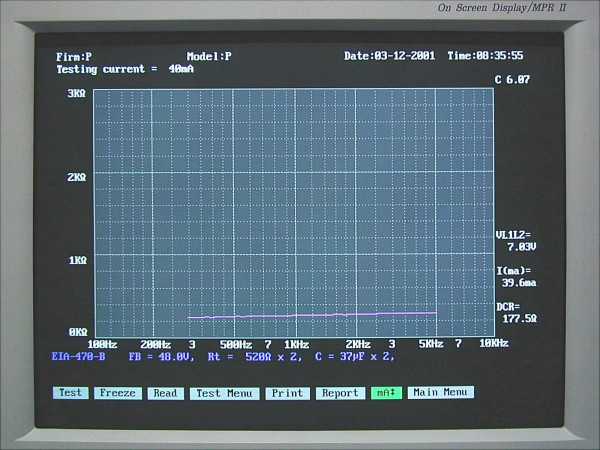Click the 3KΩ axis label

(x=77, y=93)
